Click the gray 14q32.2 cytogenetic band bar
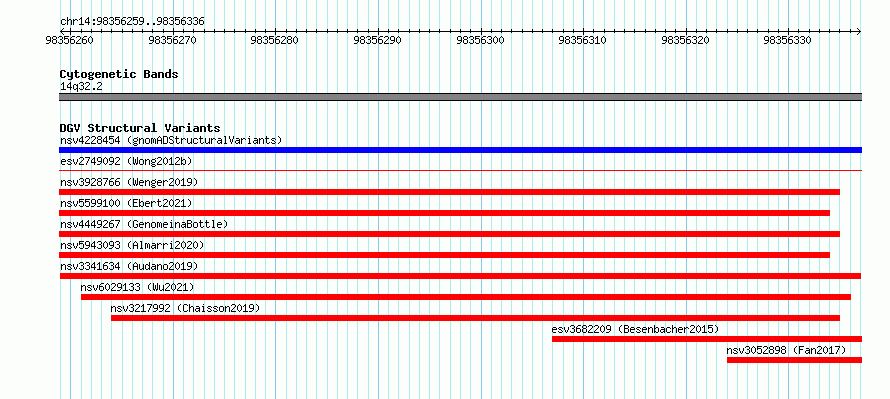Screen dimensions: 890x399 click(460, 97)
